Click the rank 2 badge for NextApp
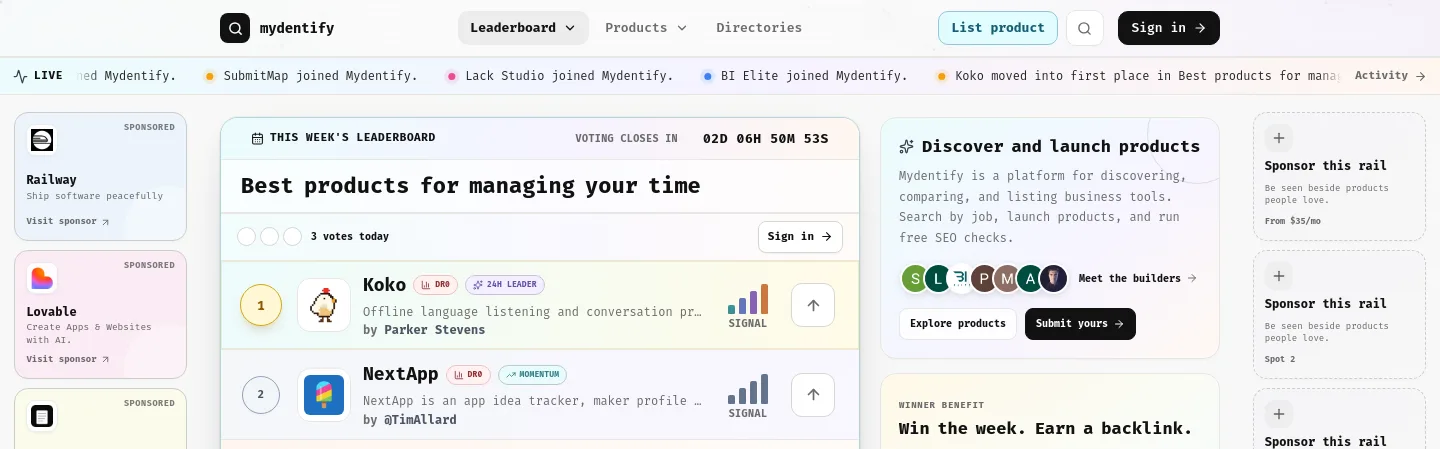Viewport: 1440px width, 449px height. (261, 395)
